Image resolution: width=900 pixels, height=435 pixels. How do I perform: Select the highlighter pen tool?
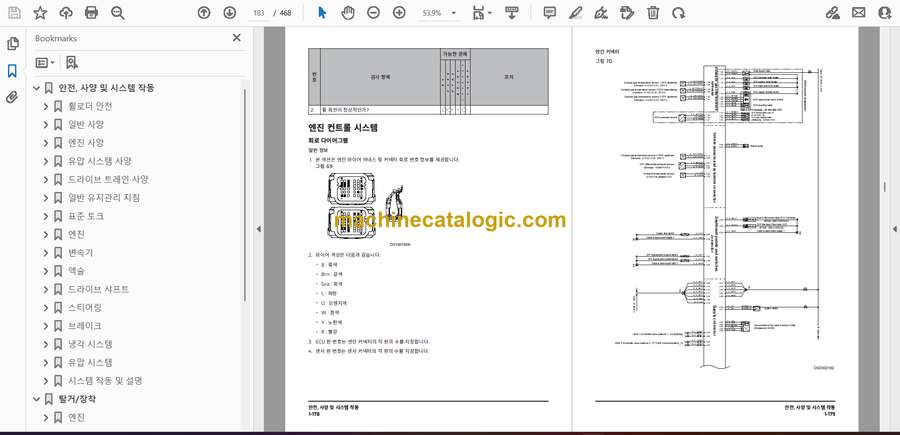tap(576, 13)
